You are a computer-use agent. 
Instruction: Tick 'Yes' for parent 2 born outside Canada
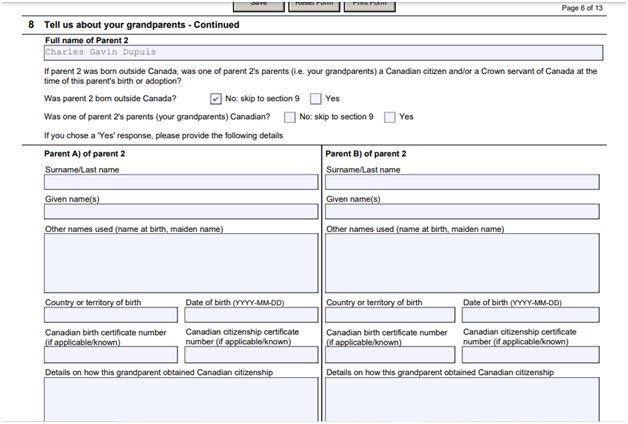tap(316, 99)
